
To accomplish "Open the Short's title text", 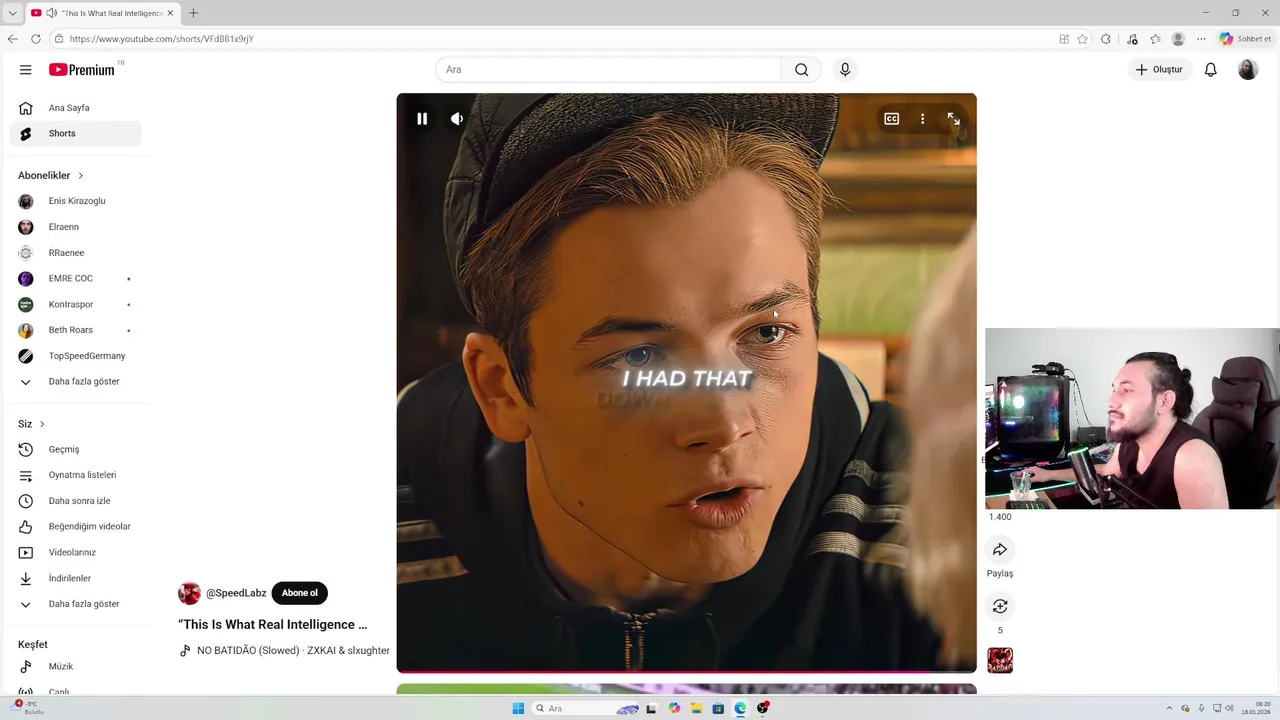I will [273, 625].
